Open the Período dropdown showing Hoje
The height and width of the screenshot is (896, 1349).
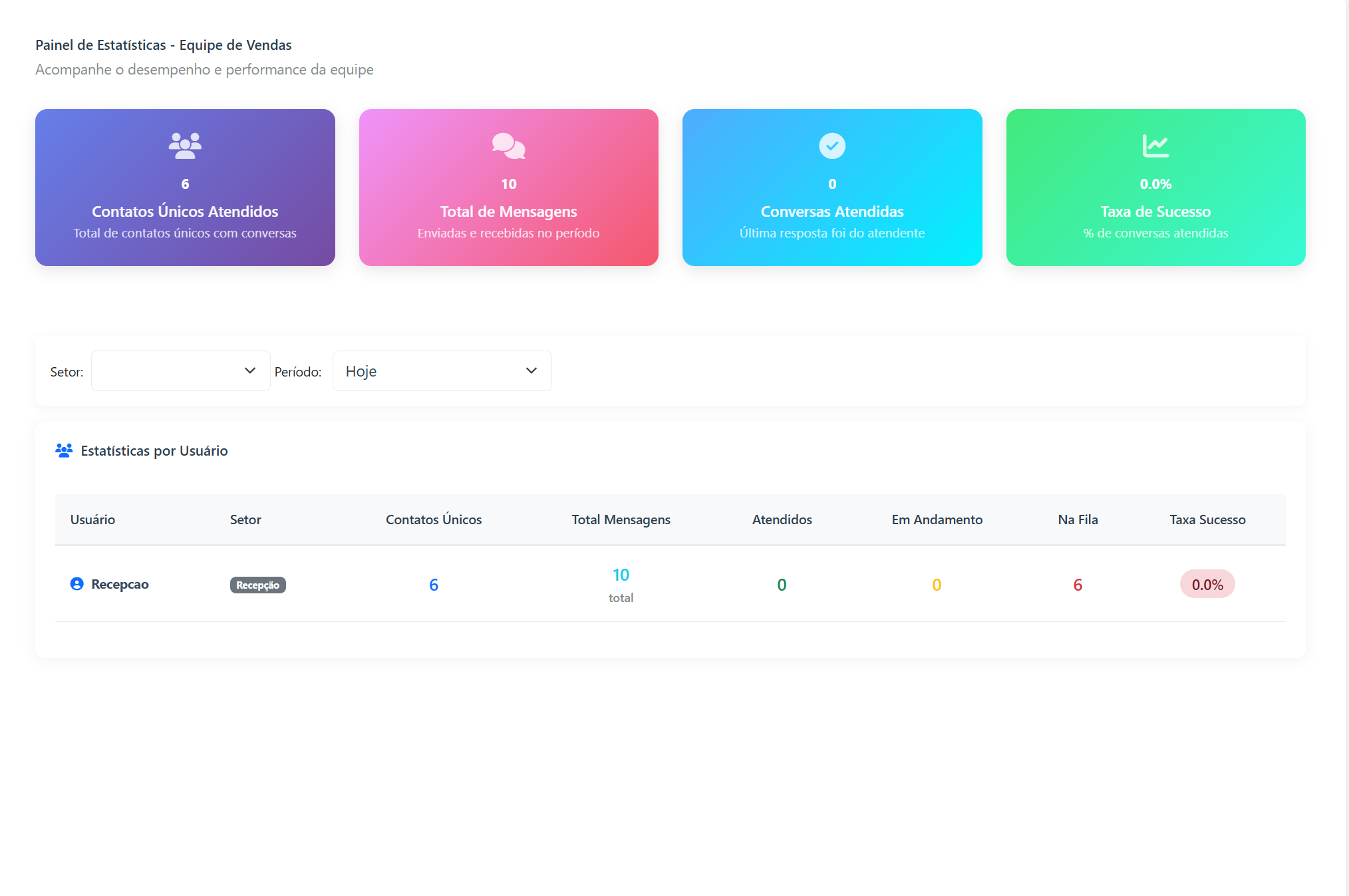pos(442,371)
